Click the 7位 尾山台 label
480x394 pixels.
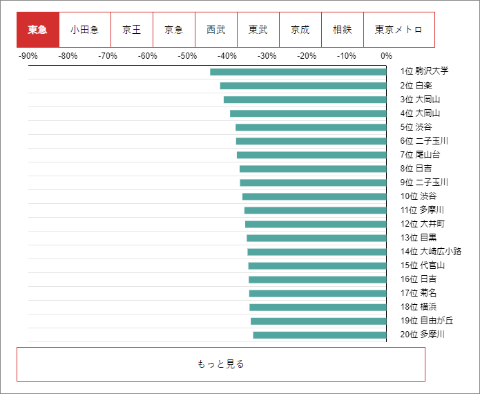(x=420, y=155)
